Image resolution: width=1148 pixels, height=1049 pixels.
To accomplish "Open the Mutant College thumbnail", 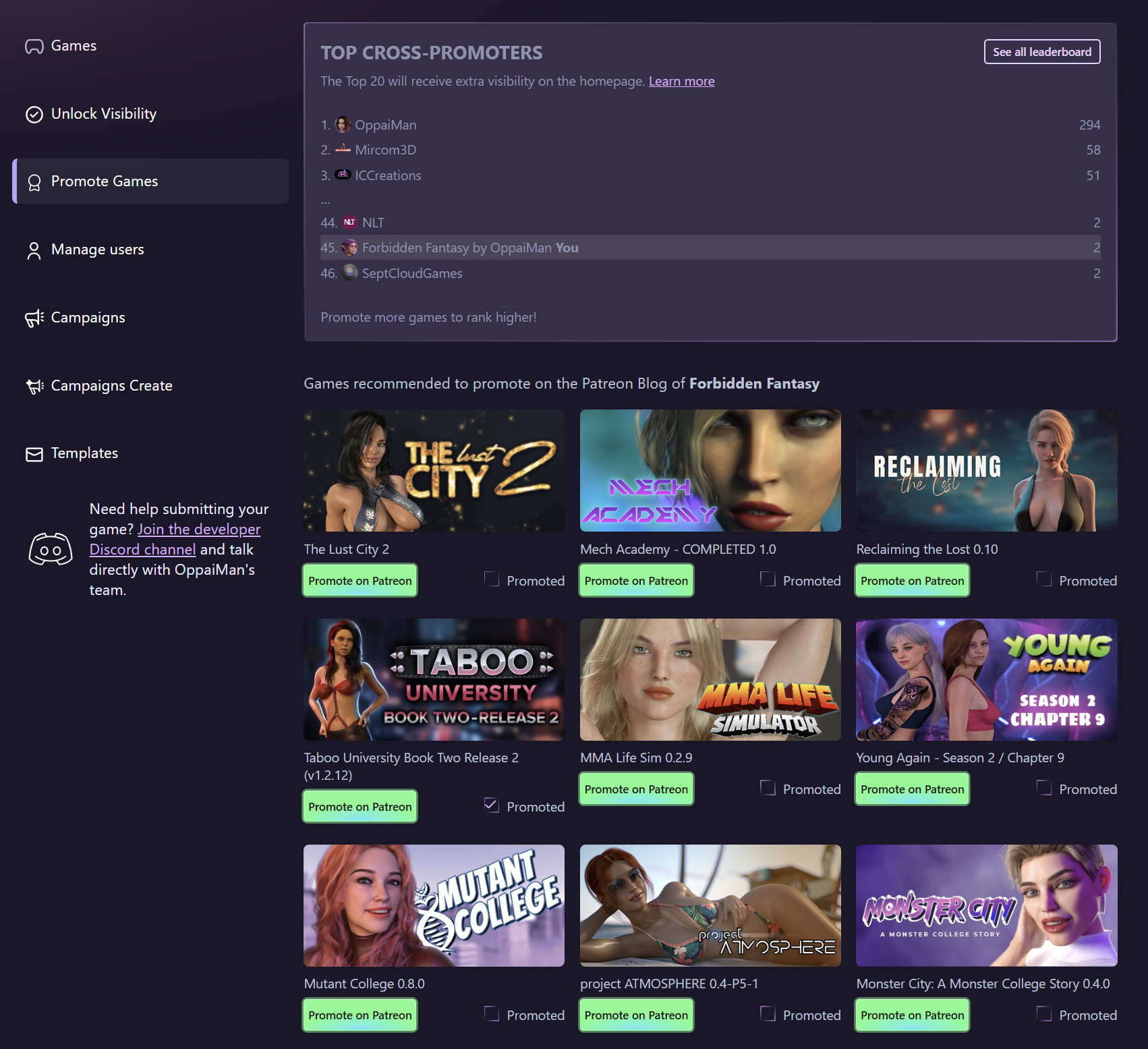I will click(x=434, y=906).
